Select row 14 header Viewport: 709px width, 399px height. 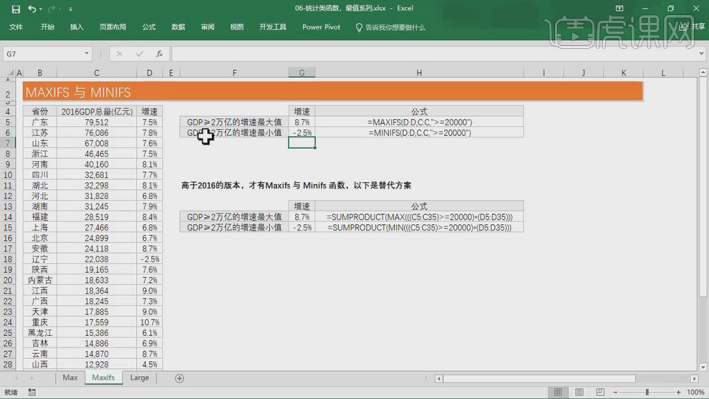[8, 217]
